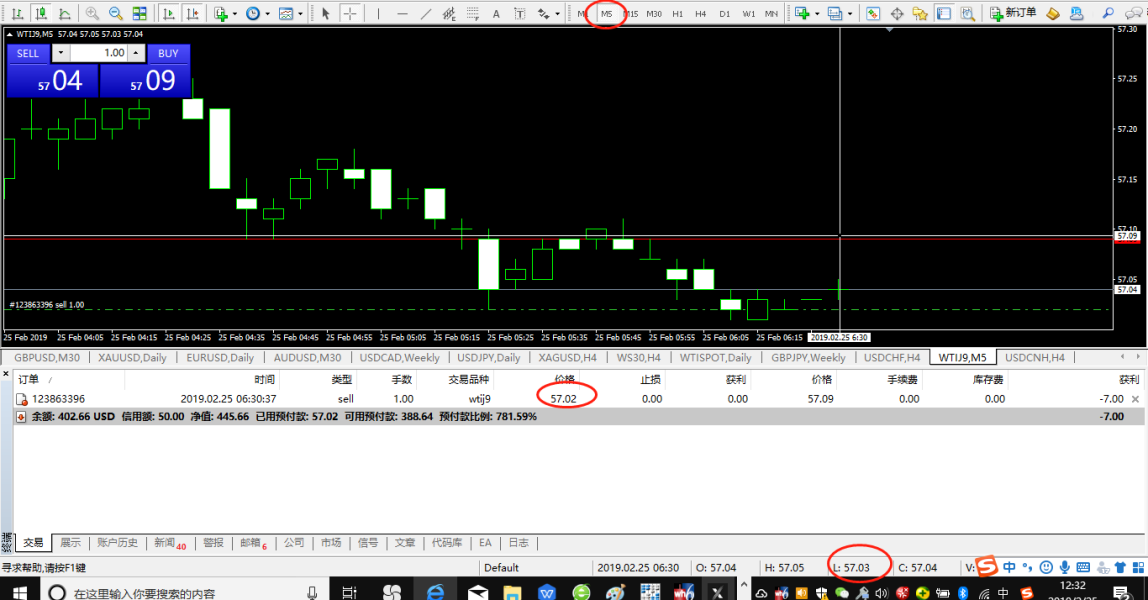Viewport: 1148px width, 600px height.
Task: Switch chart timeframe to H1
Action: tap(678, 14)
